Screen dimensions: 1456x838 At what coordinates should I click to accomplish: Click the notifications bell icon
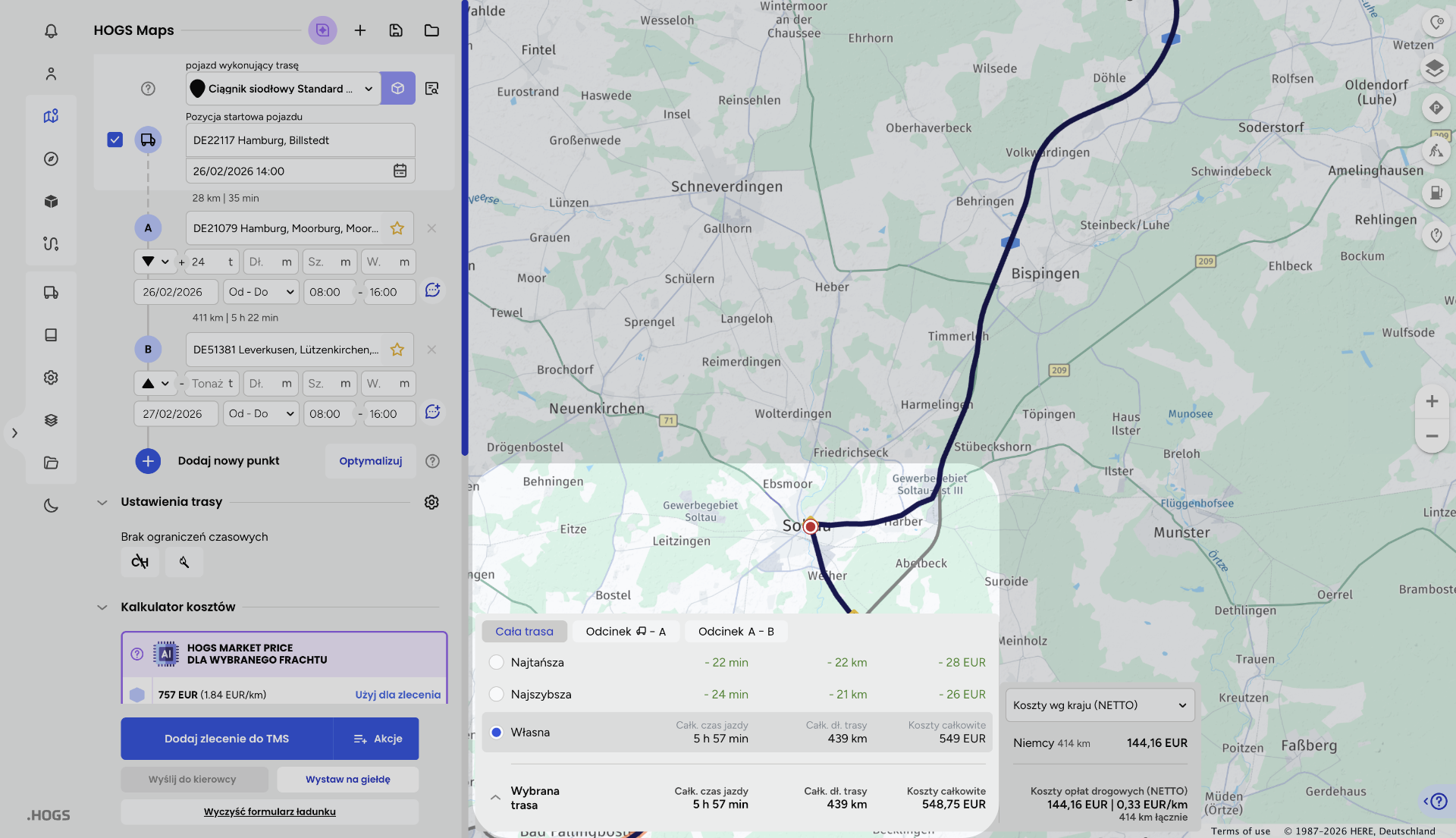pyautogui.click(x=51, y=31)
